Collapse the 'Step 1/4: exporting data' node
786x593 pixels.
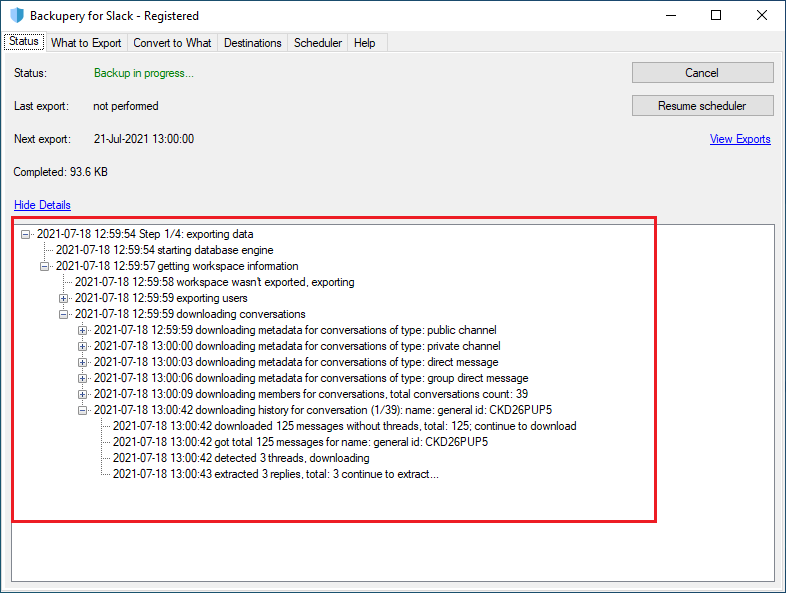(x=26, y=234)
